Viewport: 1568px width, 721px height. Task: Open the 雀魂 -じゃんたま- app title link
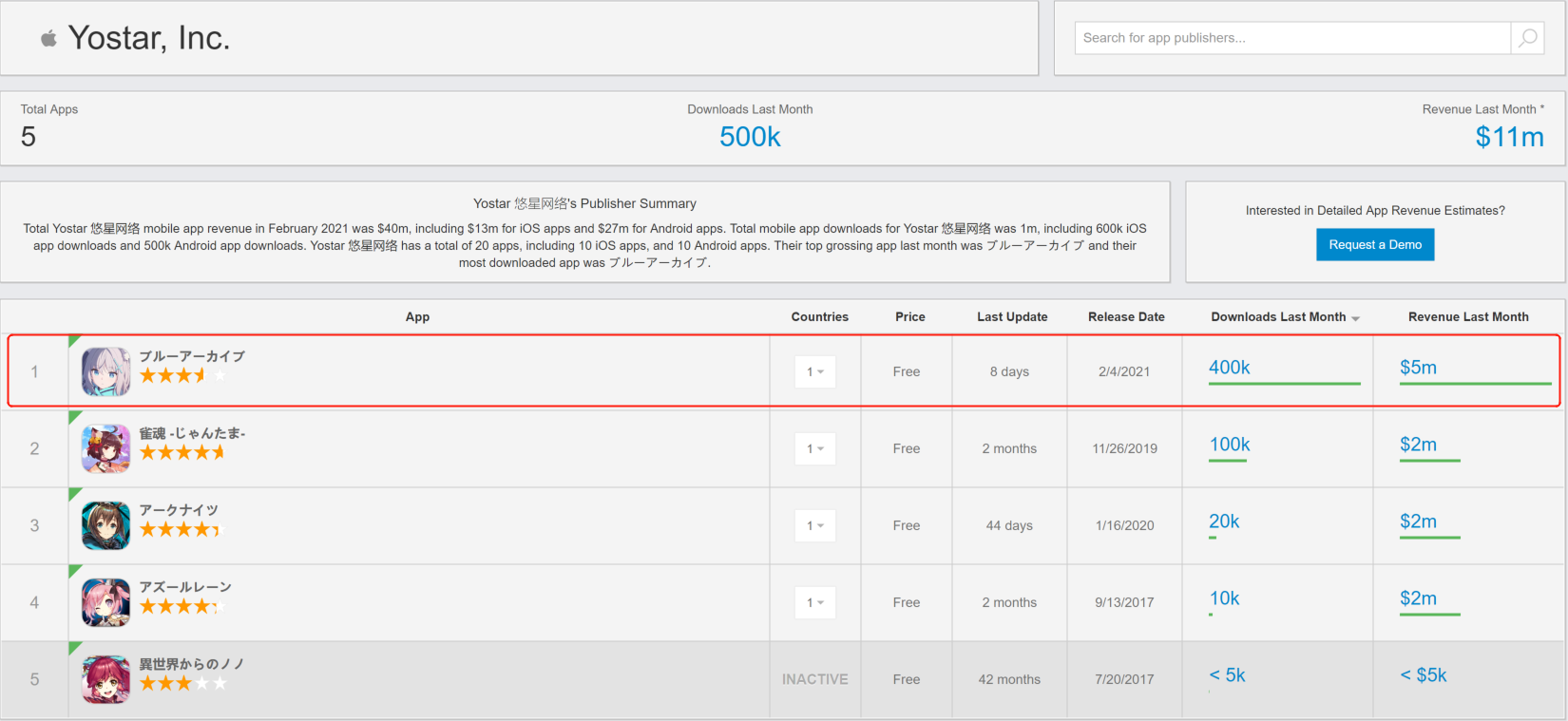tap(193, 433)
